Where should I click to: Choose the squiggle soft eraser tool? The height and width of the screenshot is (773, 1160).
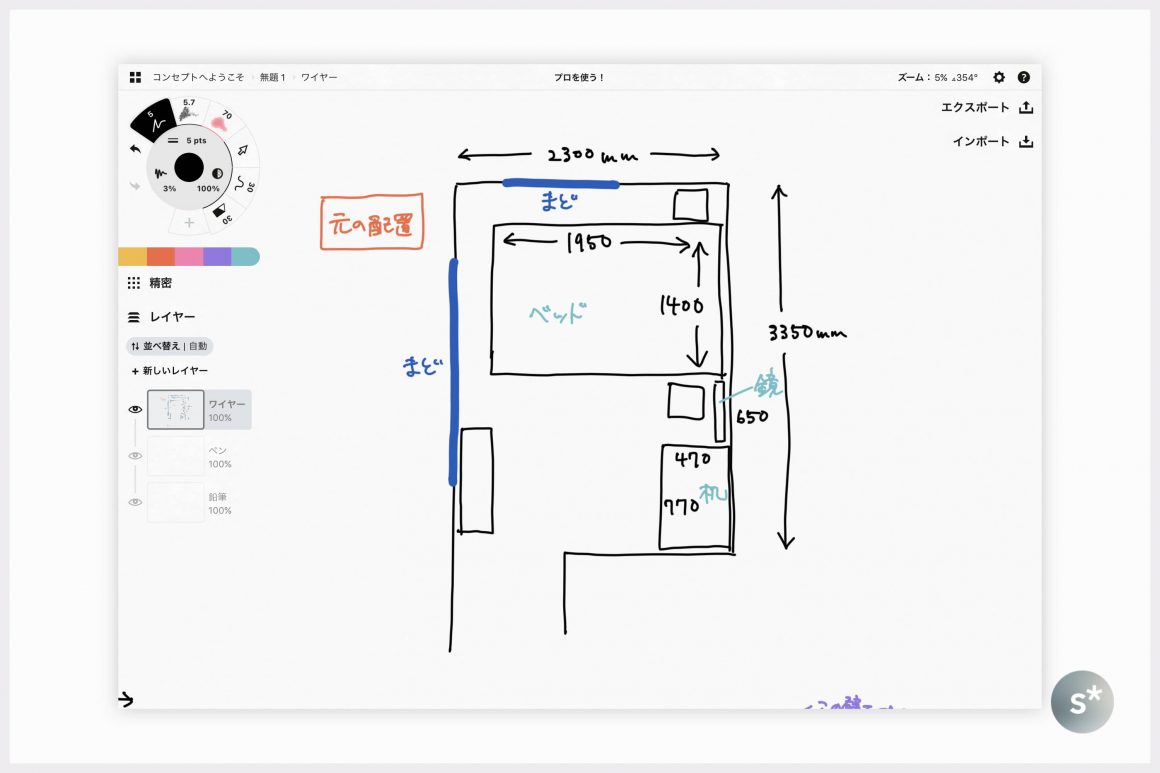click(x=243, y=183)
